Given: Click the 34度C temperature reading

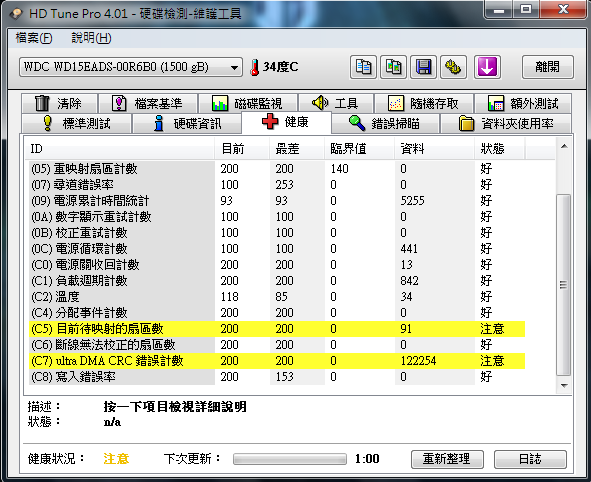Looking at the screenshot, I should (280, 67).
